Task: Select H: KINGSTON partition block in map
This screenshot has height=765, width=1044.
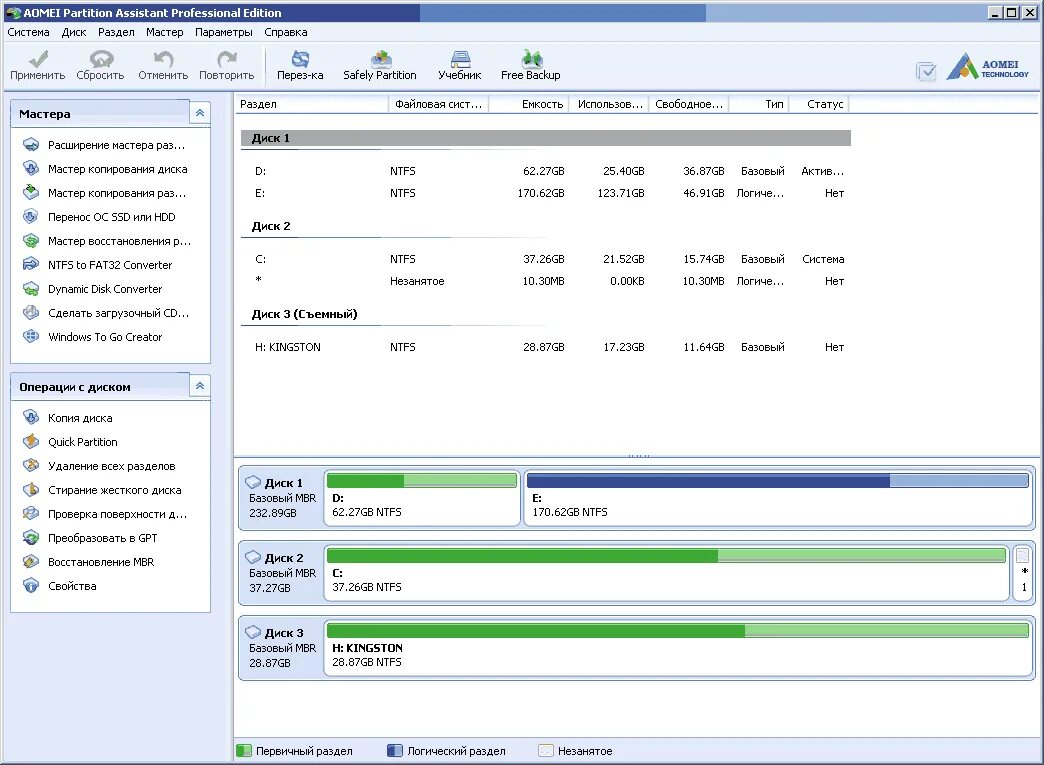Action: coord(678,648)
